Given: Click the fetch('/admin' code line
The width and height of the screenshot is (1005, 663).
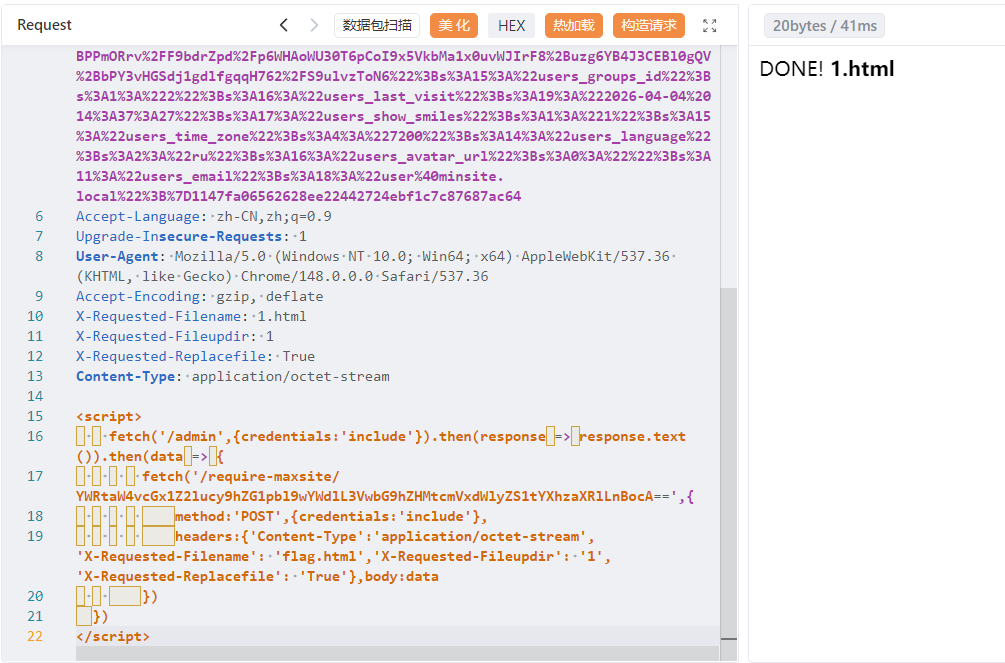Looking at the screenshot, I should click(381, 436).
